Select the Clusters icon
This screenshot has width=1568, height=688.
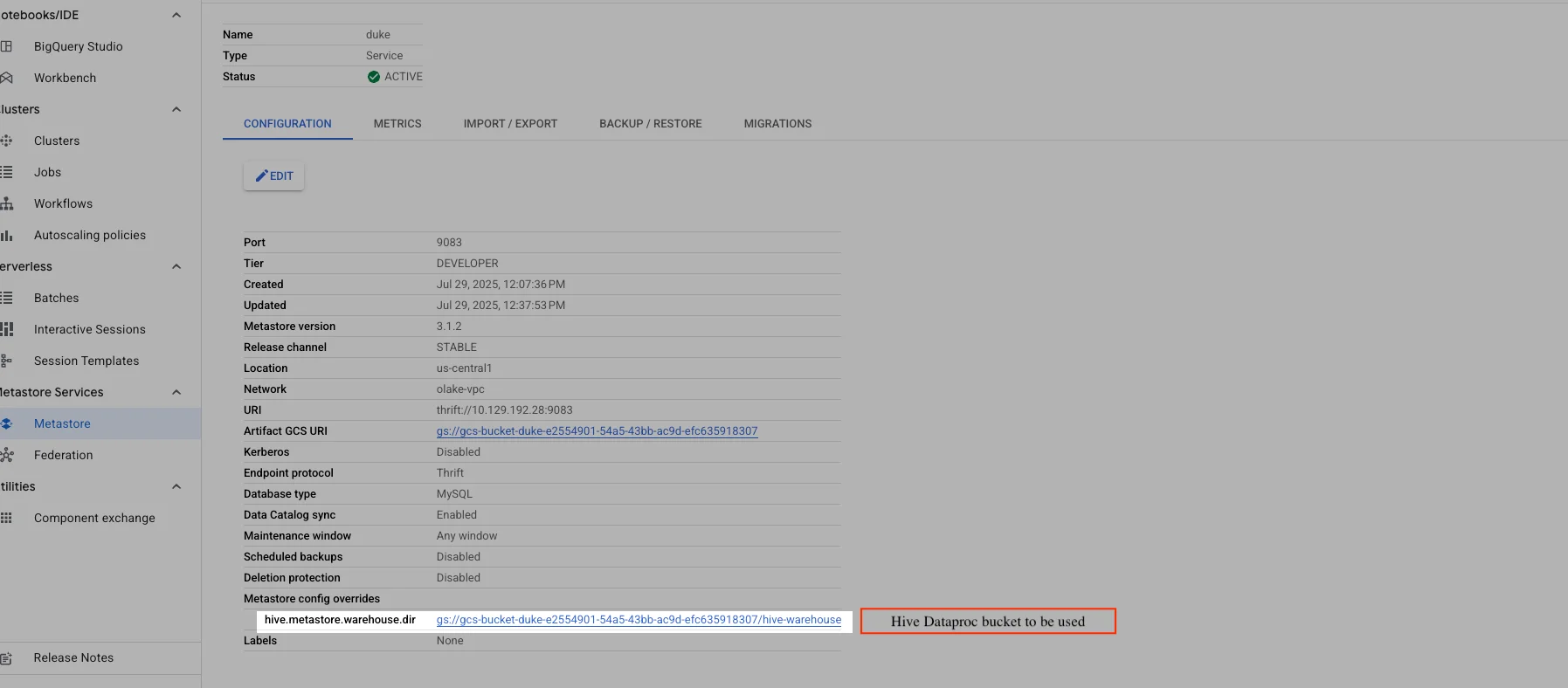coord(6,141)
